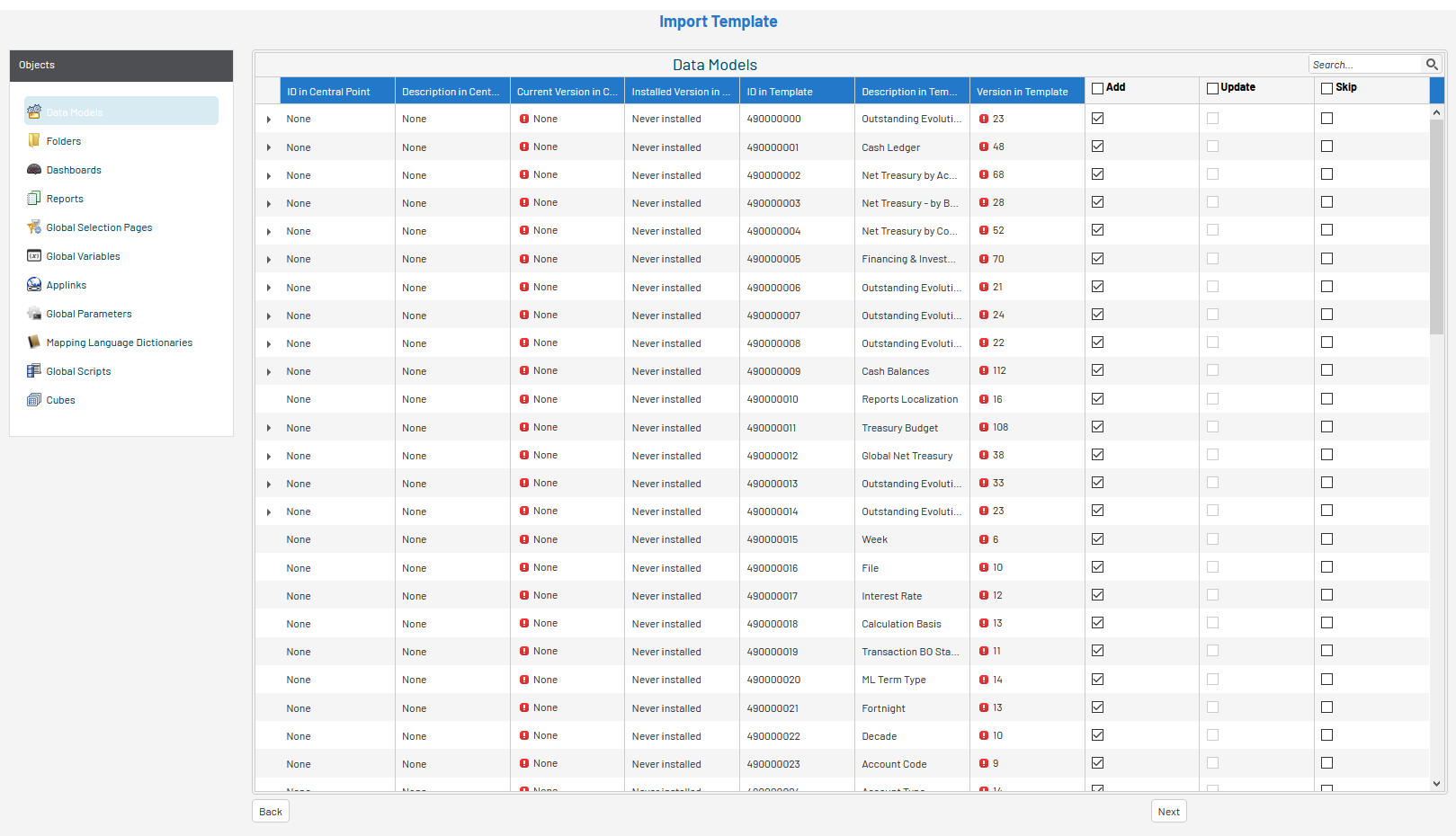Image resolution: width=1456 pixels, height=836 pixels.
Task: Expand the row with template ID 490000000
Action: (269, 120)
